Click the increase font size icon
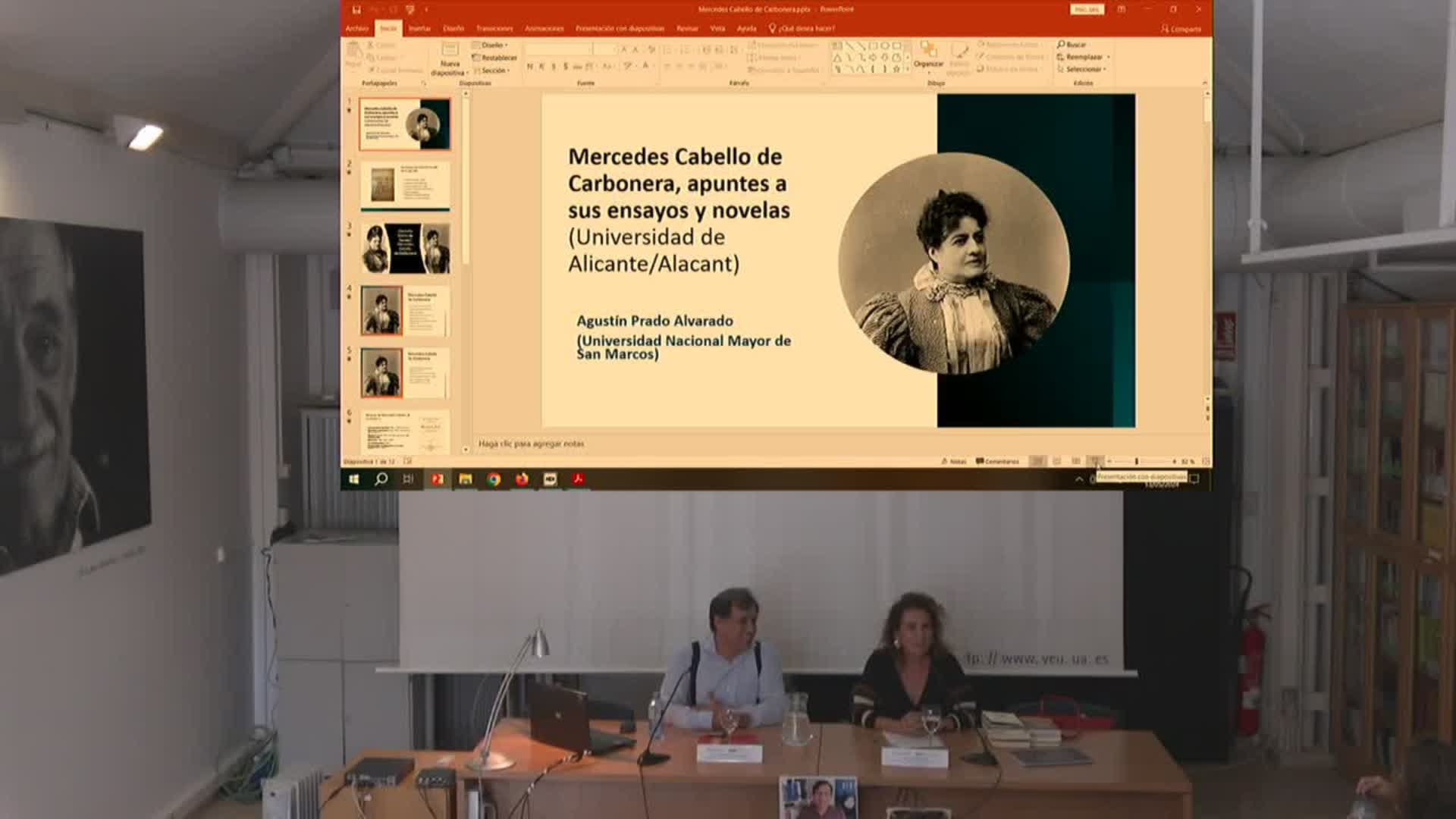The width and height of the screenshot is (1456, 819). [x=624, y=49]
